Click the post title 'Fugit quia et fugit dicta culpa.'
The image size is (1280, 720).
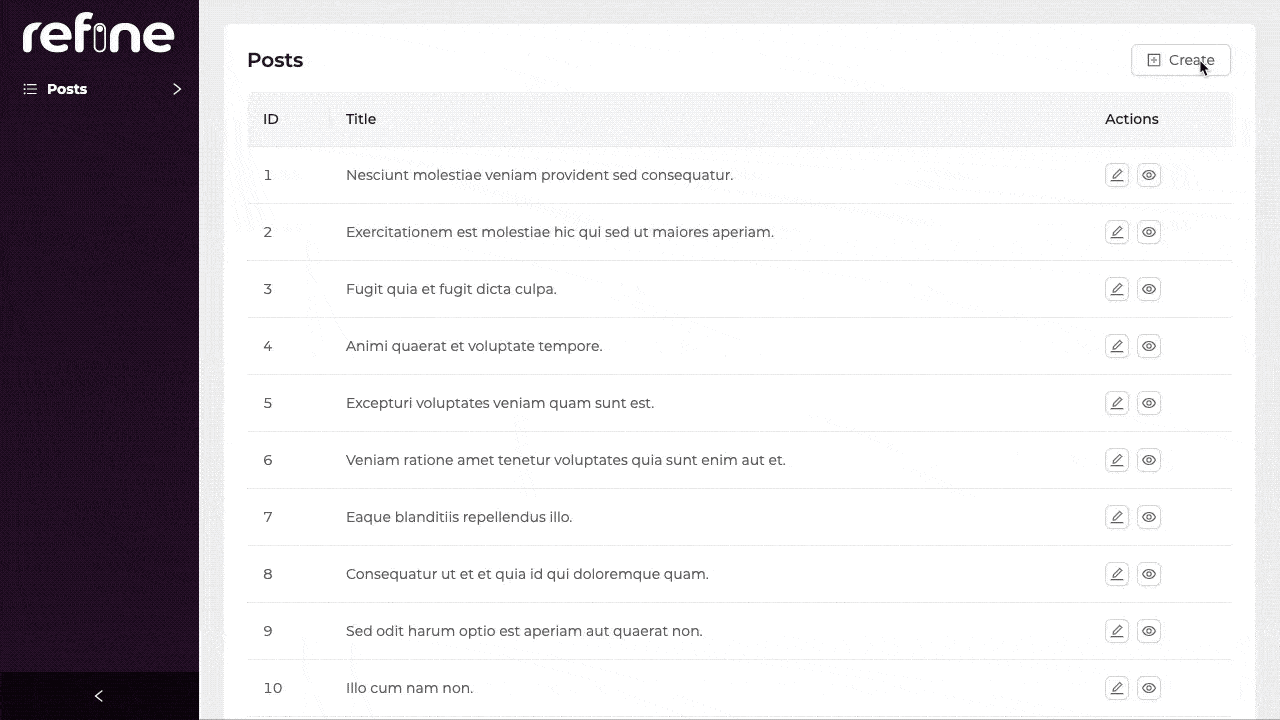(451, 289)
